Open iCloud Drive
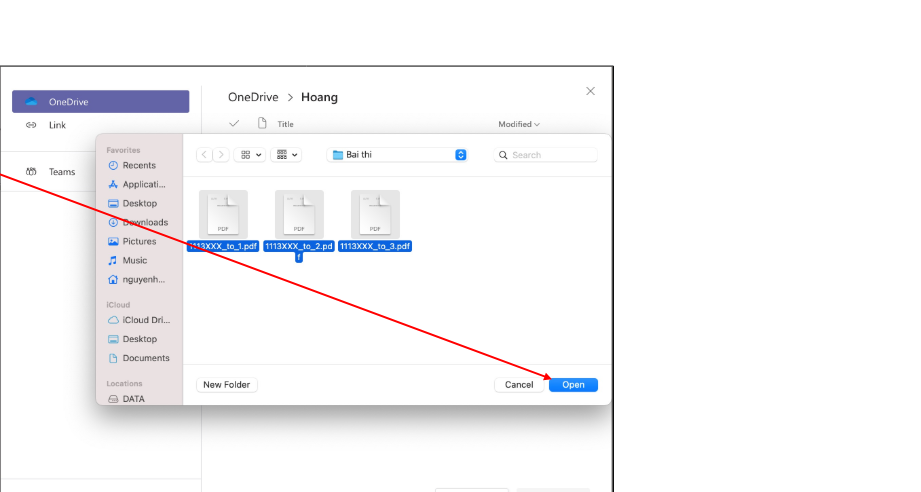The height and width of the screenshot is (492, 921). pyautogui.click(x=139, y=320)
